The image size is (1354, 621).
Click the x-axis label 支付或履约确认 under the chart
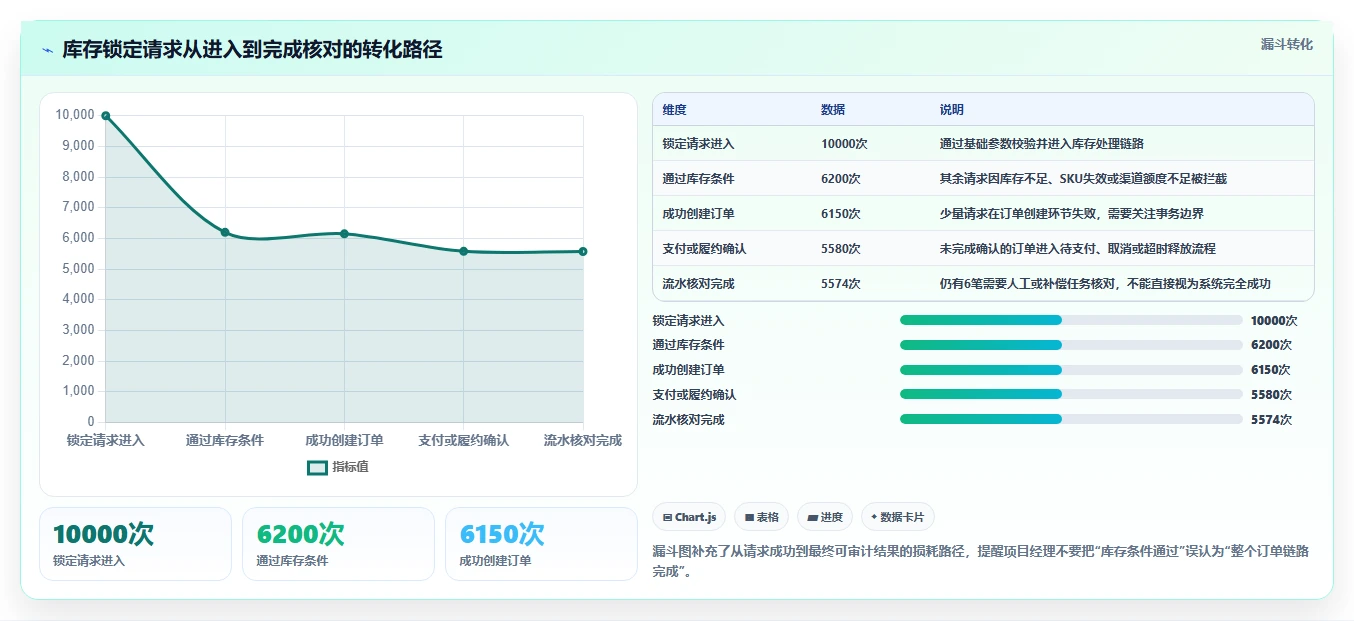click(x=463, y=440)
